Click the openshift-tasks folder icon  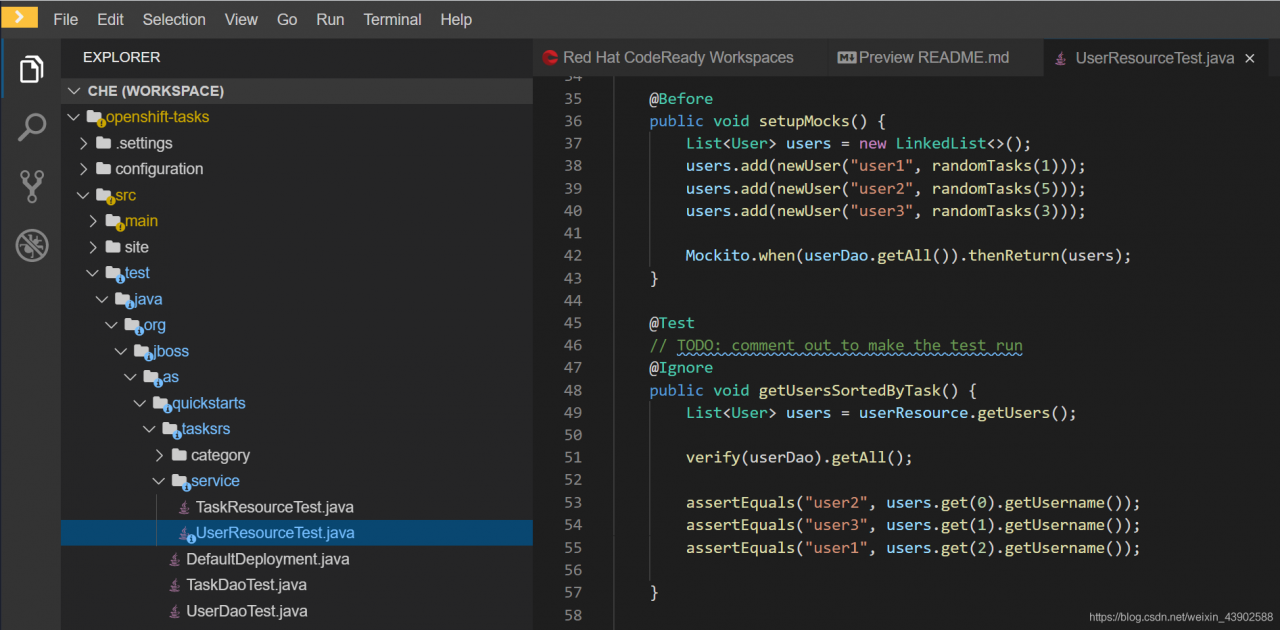click(x=96, y=117)
